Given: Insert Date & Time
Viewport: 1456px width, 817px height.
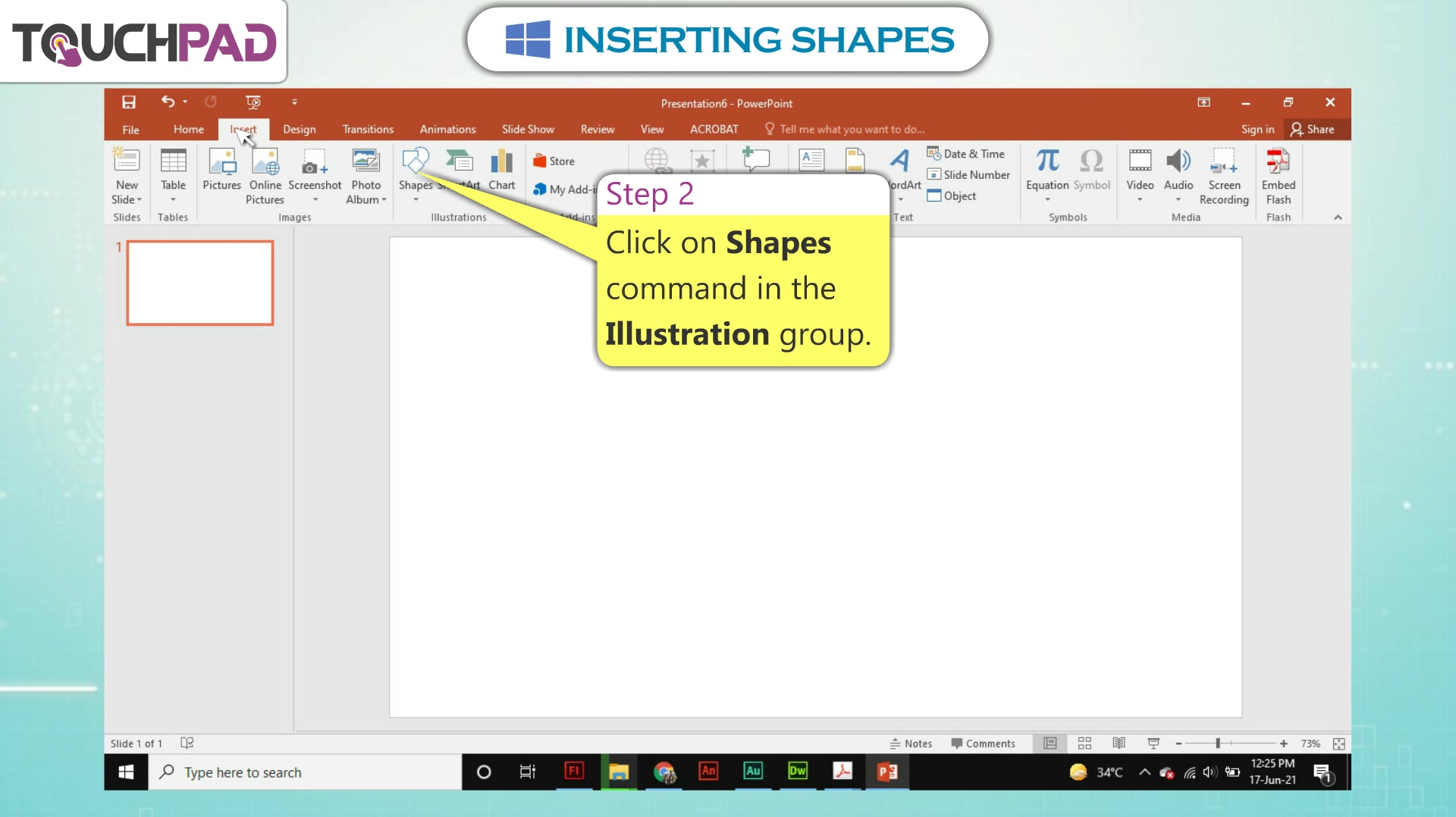Looking at the screenshot, I should point(966,154).
